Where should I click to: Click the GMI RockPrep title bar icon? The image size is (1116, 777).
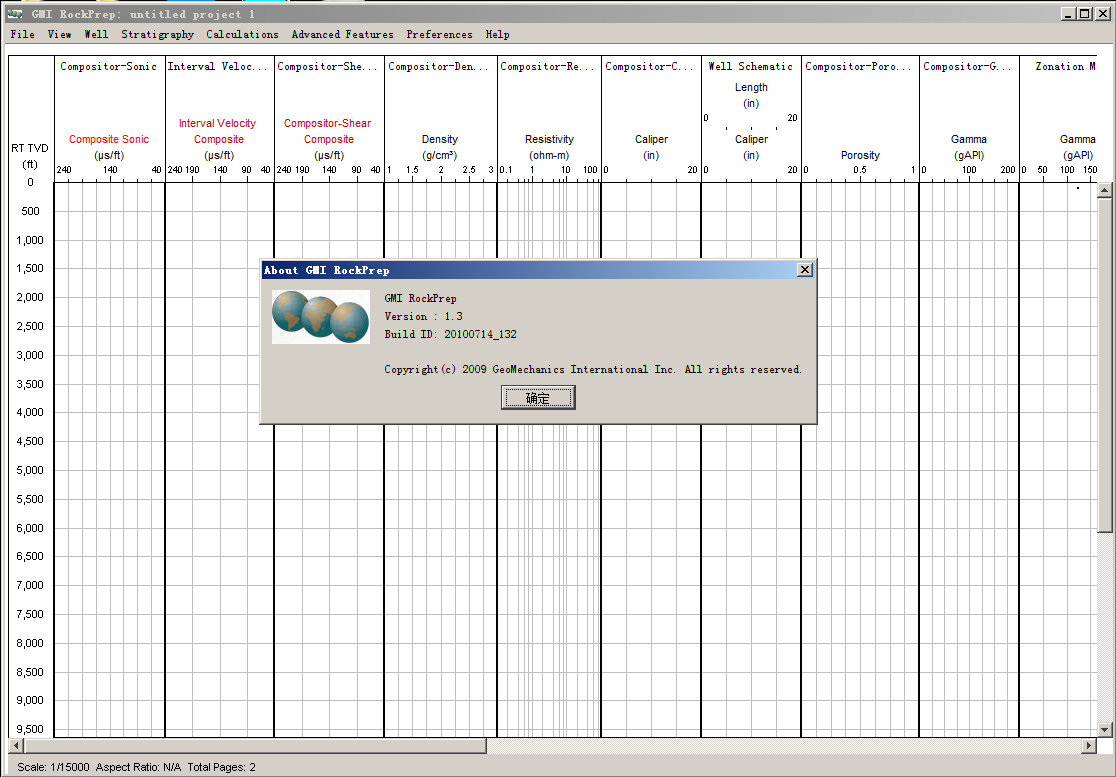click(14, 14)
